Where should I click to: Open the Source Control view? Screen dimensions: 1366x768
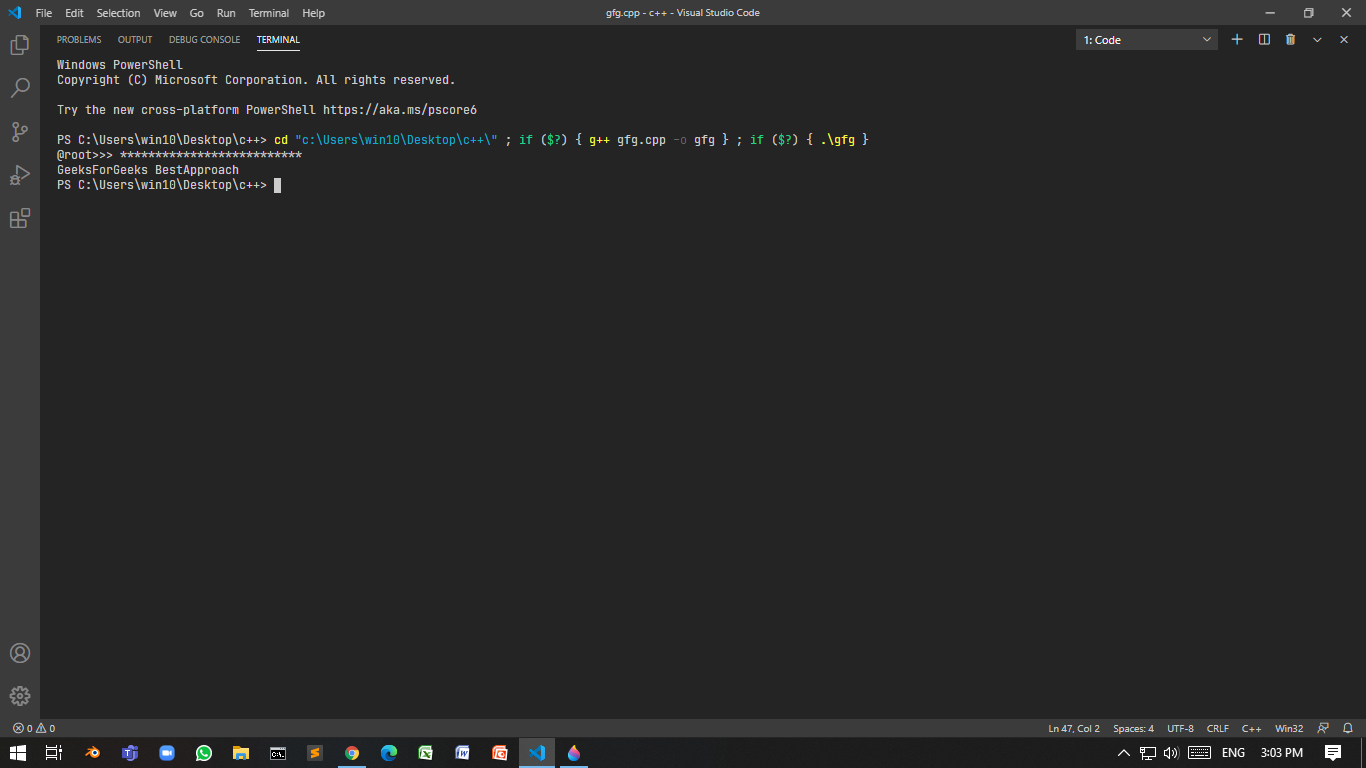[x=20, y=131]
